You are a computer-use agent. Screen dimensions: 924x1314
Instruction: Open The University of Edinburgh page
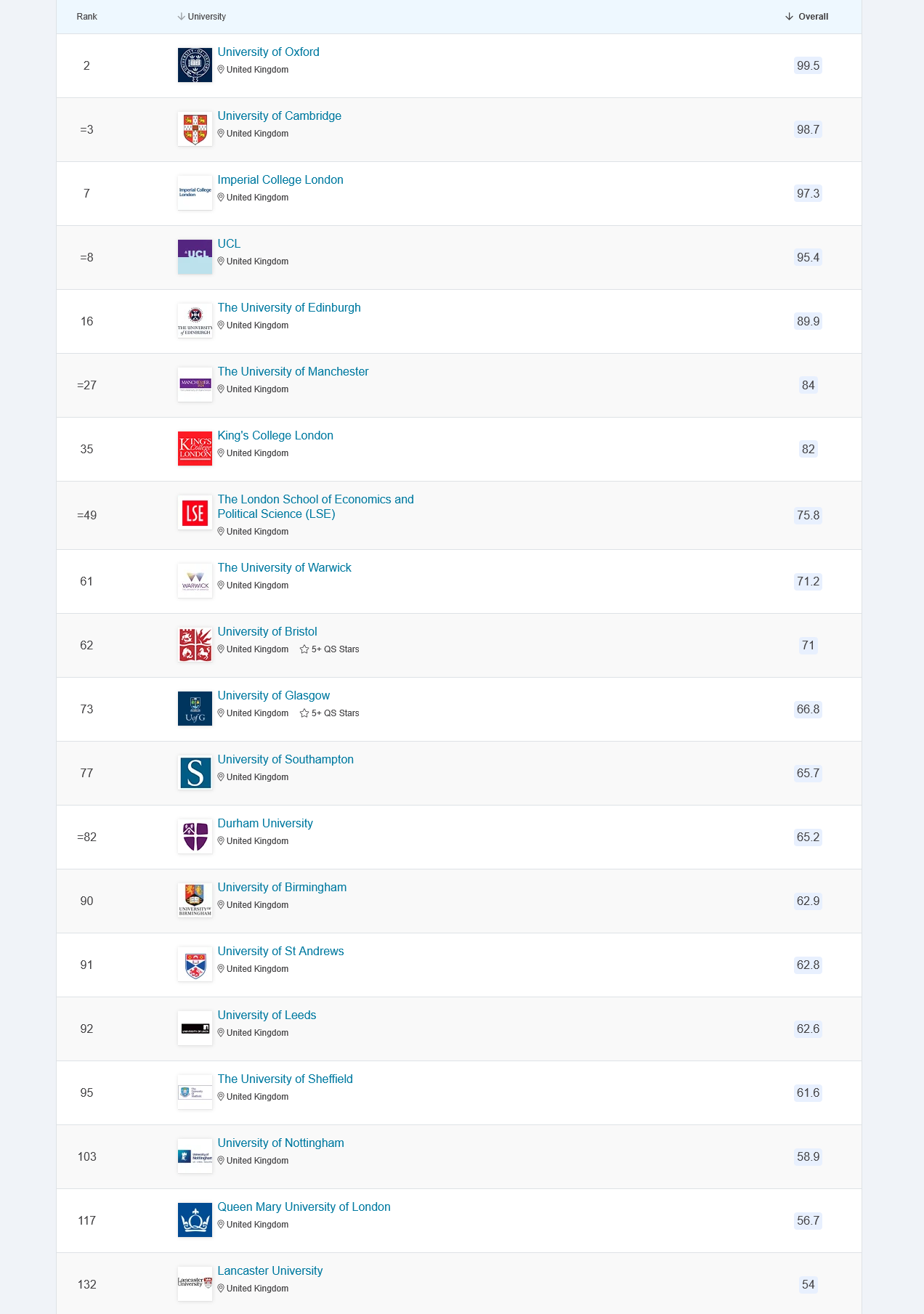pyautogui.click(x=289, y=308)
